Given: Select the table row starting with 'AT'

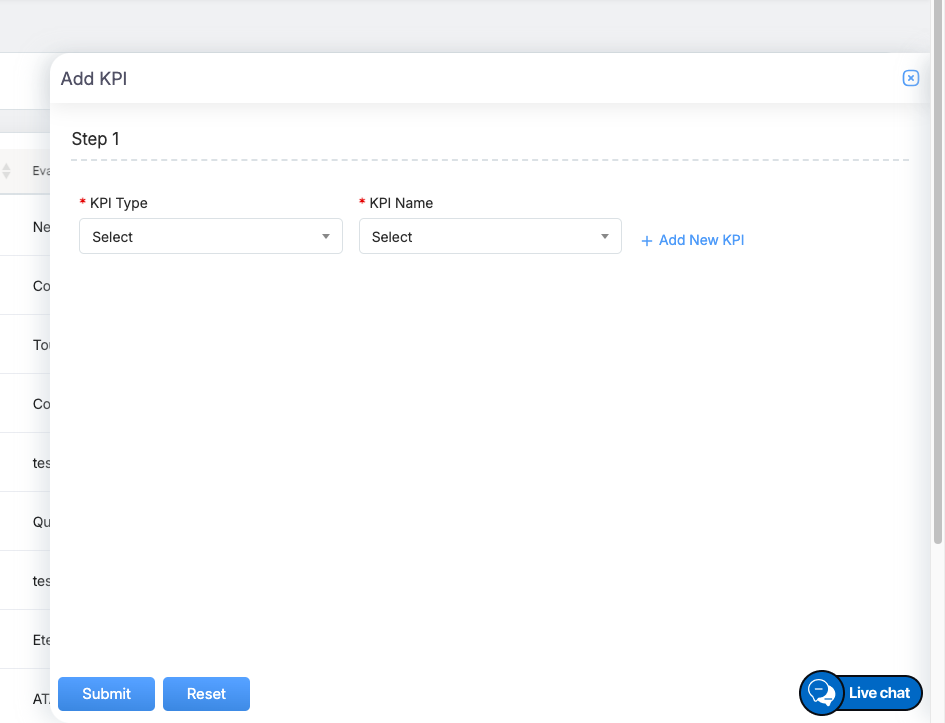Looking at the screenshot, I should click(41, 699).
